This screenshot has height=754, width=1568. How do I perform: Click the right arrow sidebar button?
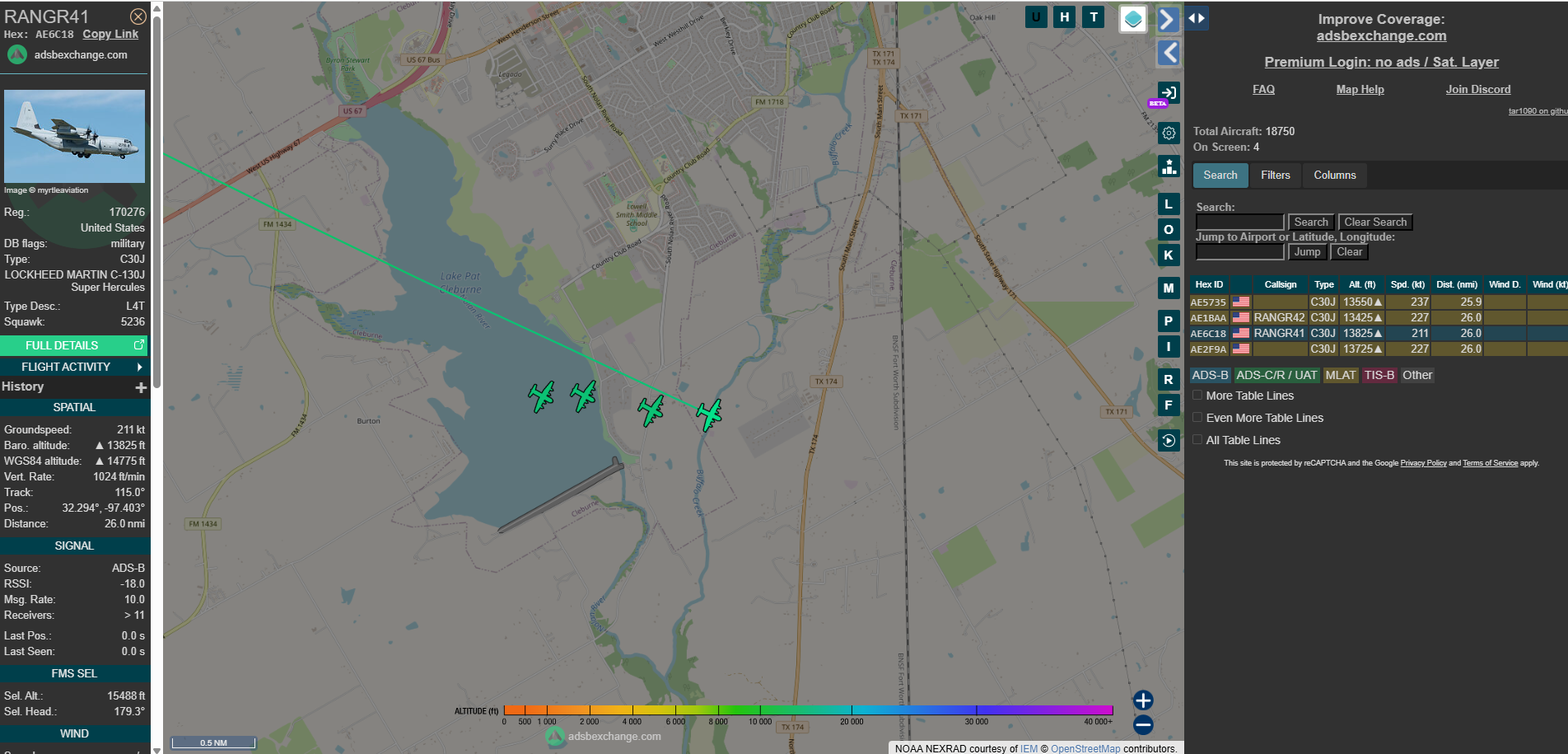click(x=1168, y=19)
